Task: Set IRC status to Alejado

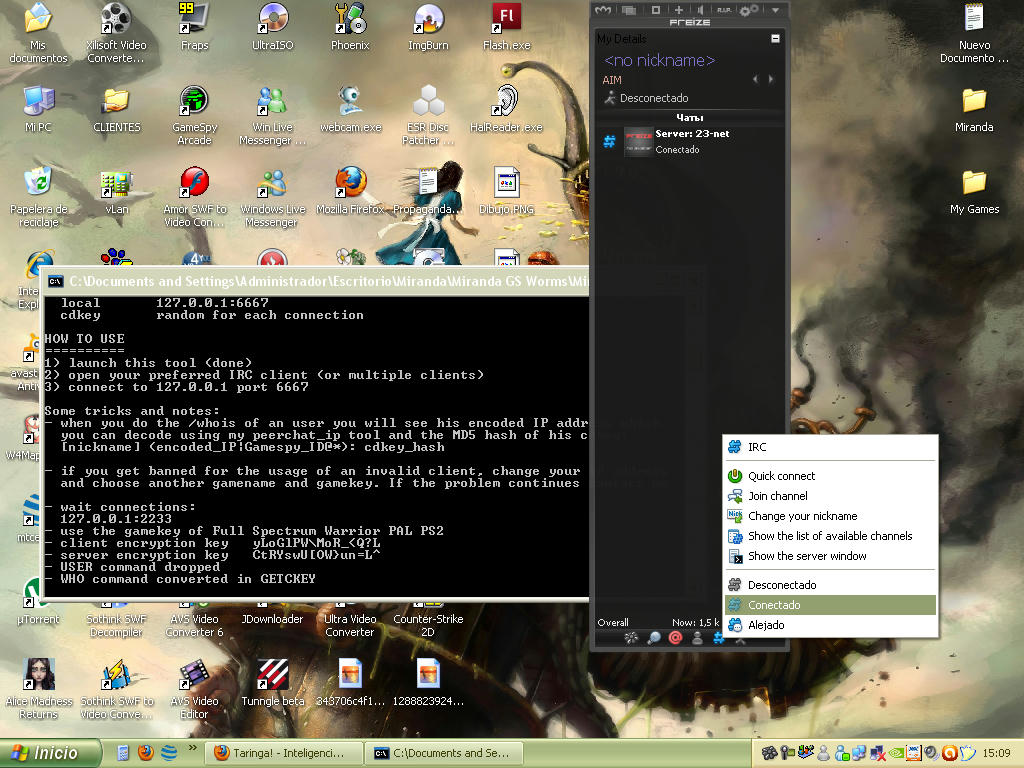Action: tap(831, 625)
